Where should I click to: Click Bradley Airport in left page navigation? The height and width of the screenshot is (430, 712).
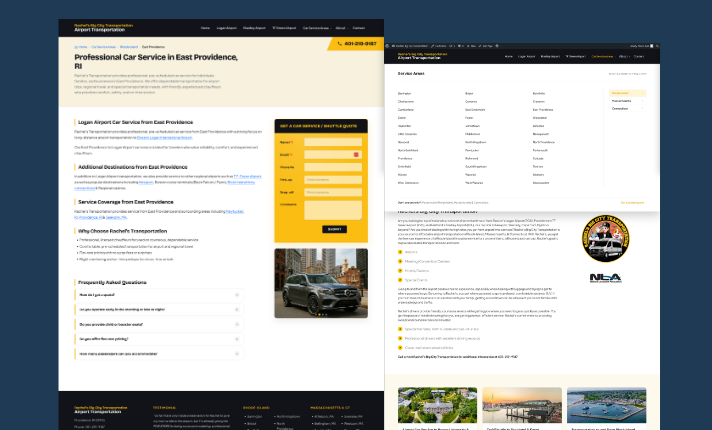[254, 28]
